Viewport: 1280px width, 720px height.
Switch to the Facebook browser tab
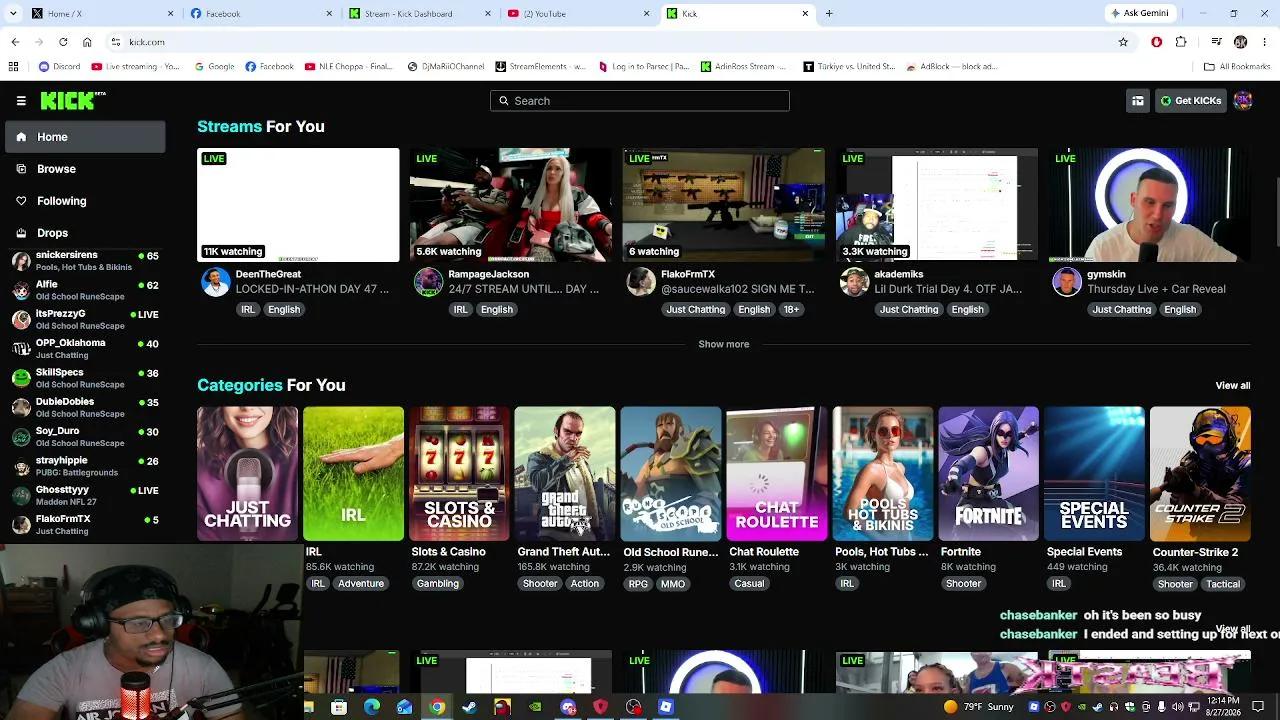click(x=261, y=14)
